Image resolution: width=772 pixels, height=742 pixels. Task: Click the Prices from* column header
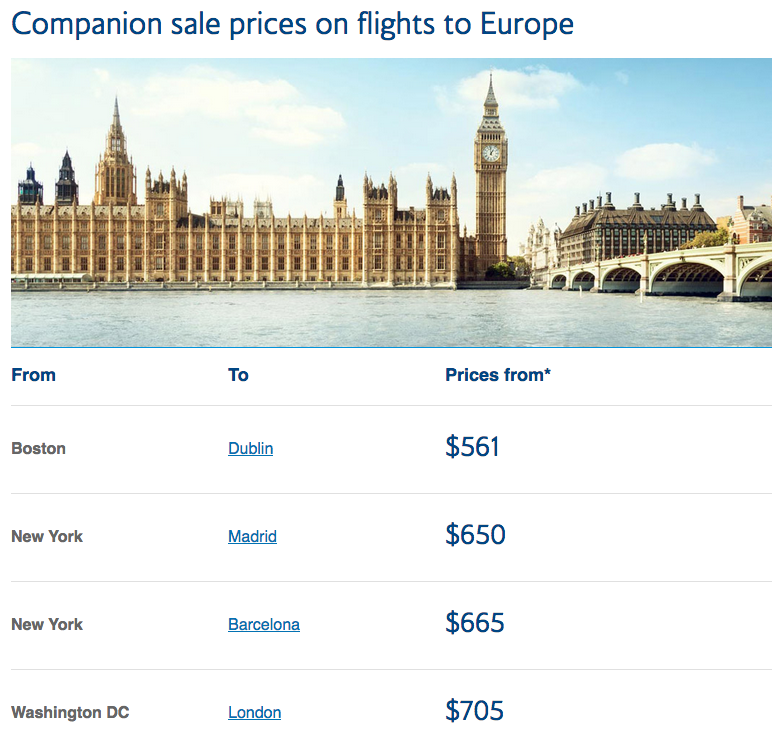[498, 375]
